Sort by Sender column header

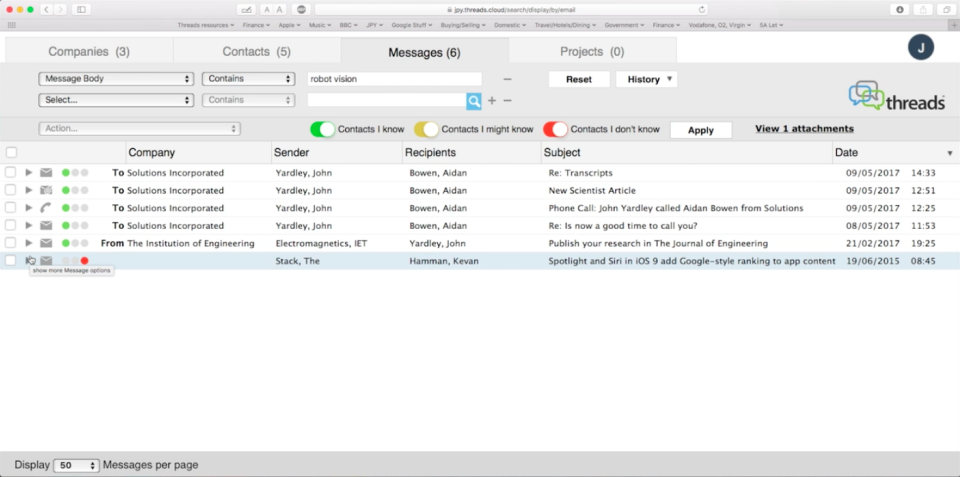click(x=291, y=152)
